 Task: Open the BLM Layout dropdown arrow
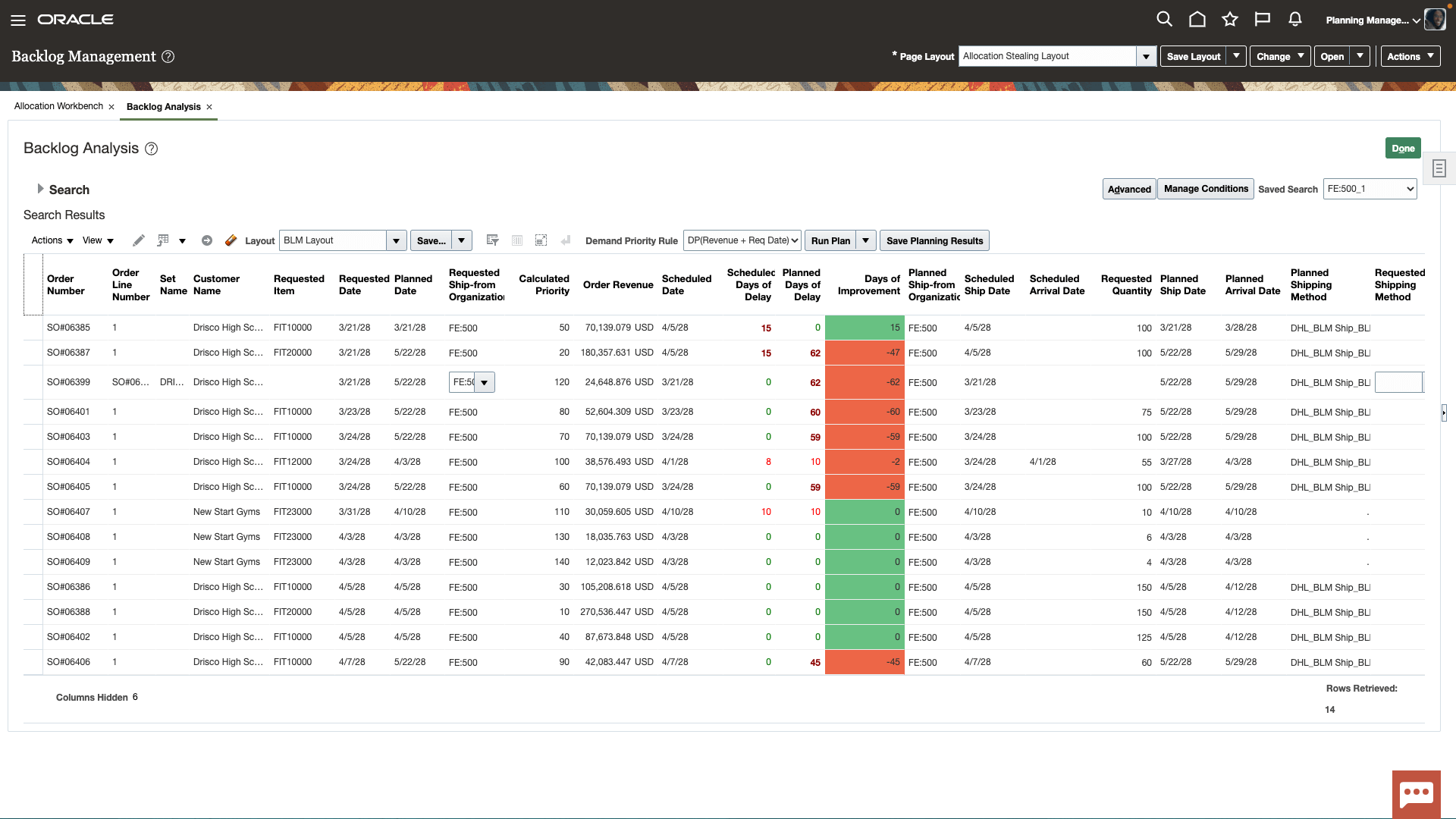(396, 240)
